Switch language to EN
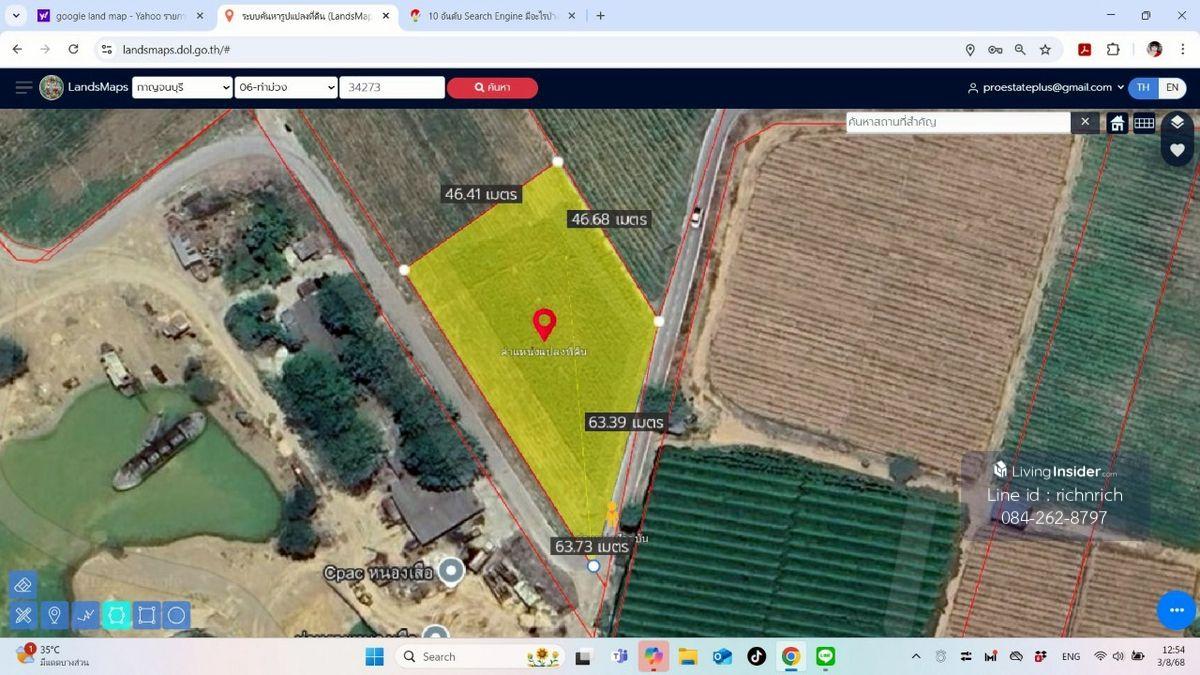This screenshot has height=675, width=1200. point(1172,88)
